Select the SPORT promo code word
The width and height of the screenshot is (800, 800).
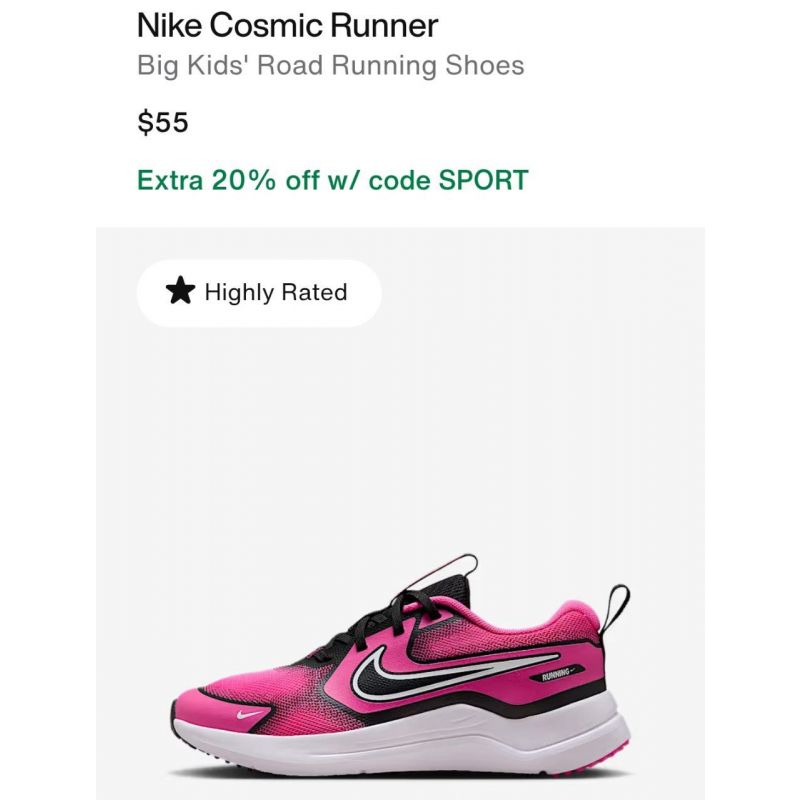483,180
